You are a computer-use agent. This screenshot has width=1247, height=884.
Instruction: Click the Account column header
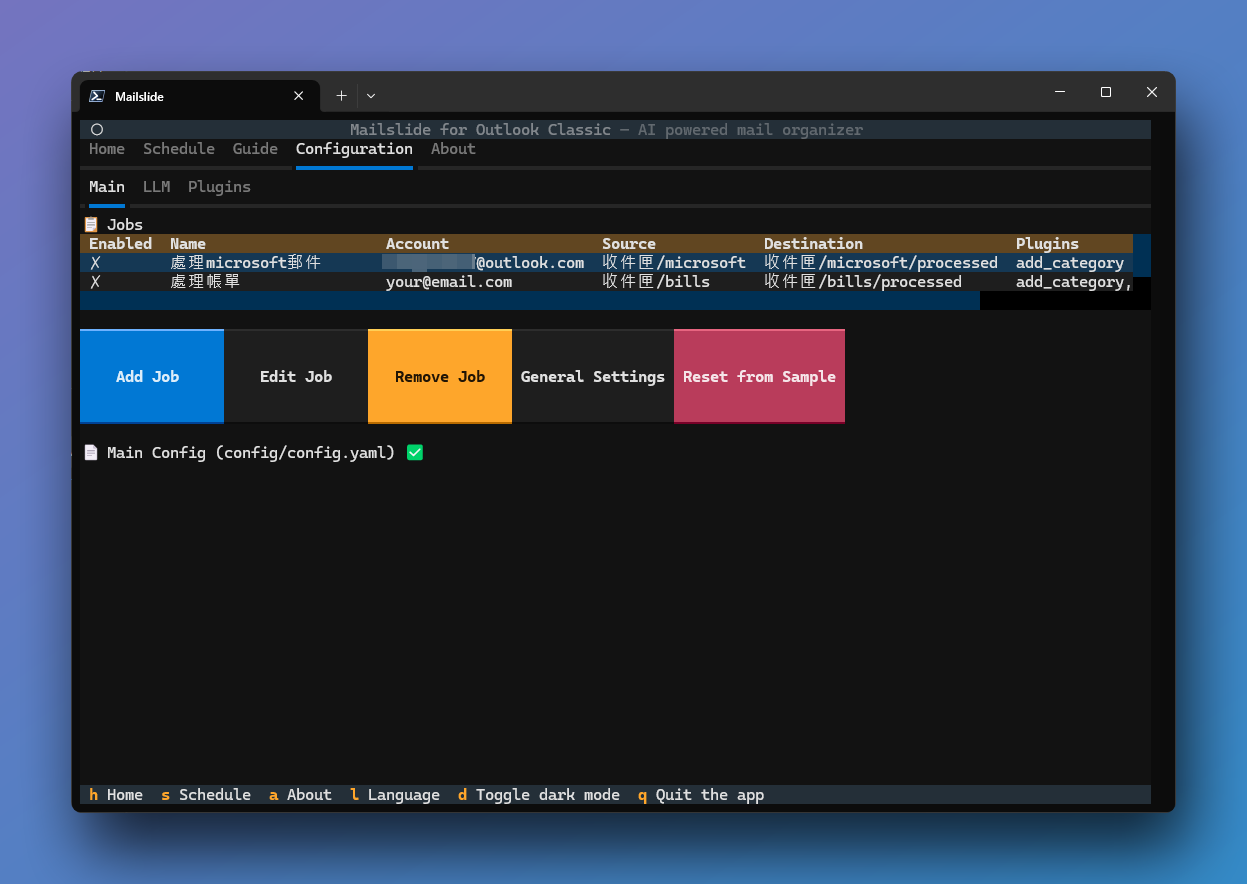tap(417, 244)
